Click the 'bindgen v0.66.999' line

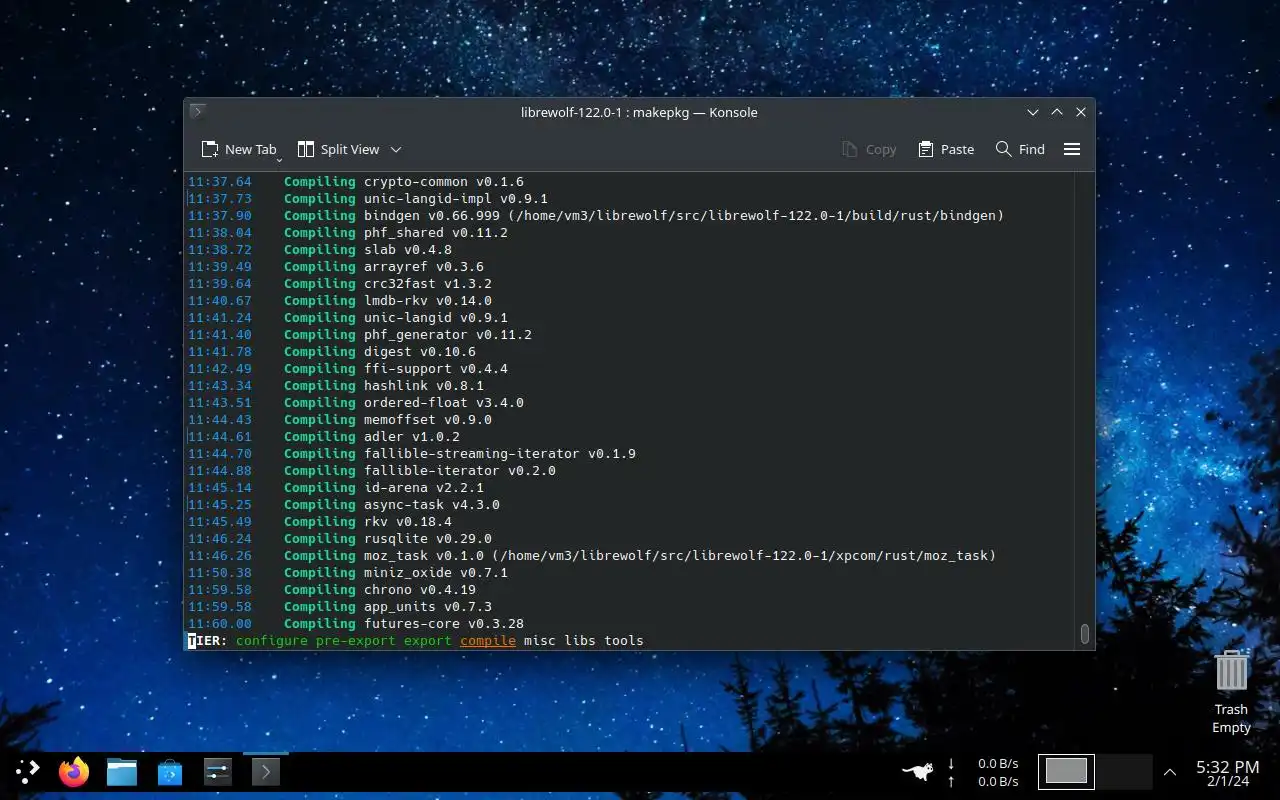point(684,216)
